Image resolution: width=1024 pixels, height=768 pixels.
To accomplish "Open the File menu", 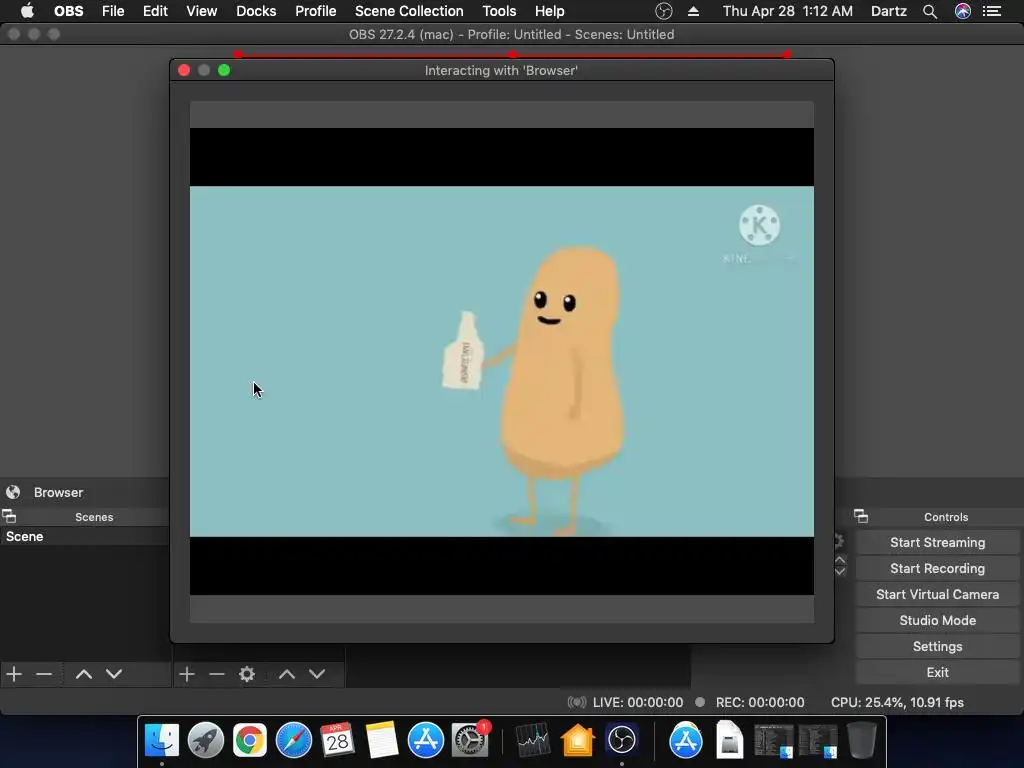I will point(113,11).
